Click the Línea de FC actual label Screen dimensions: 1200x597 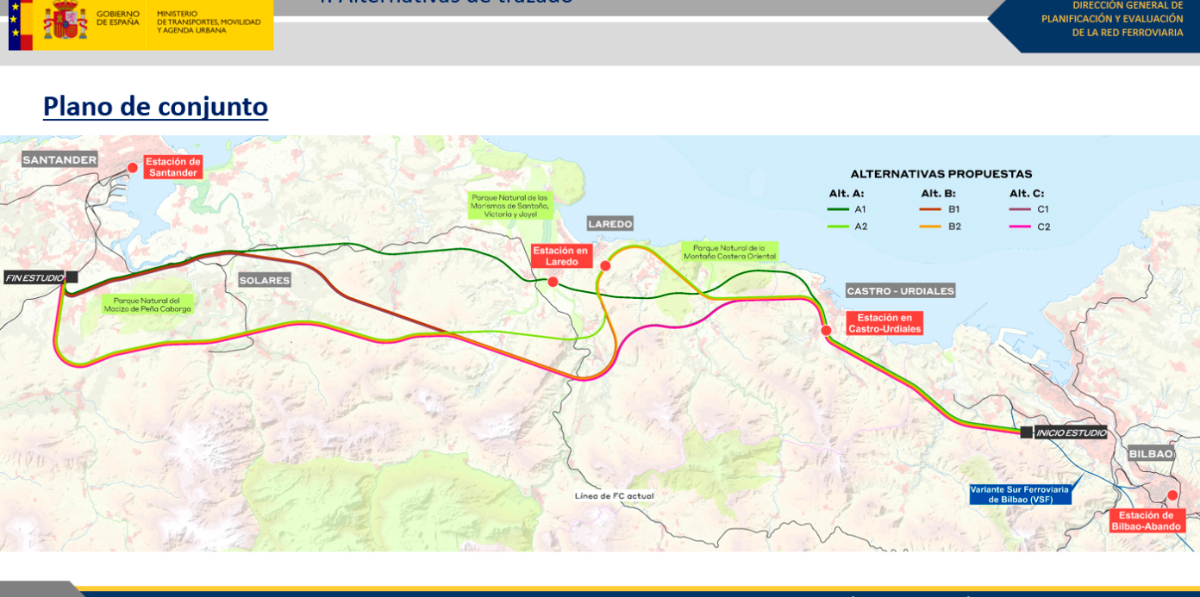pyautogui.click(x=613, y=496)
